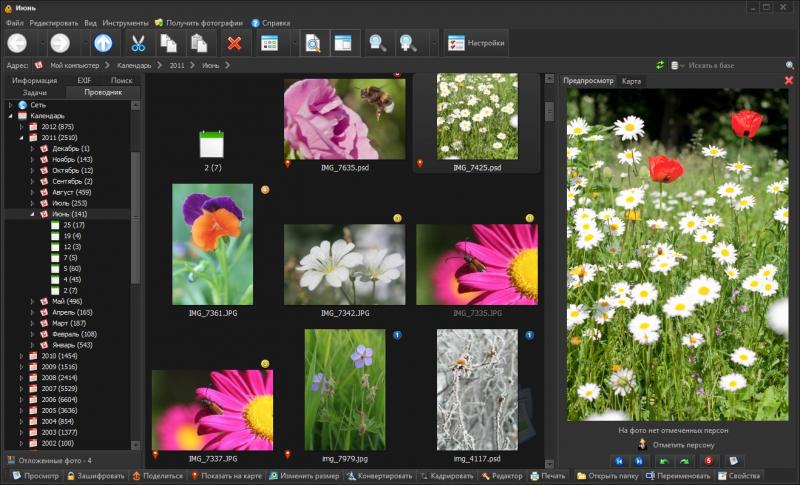Click the yellow rating badge on IMG_7361.JPG
The image size is (800, 485).
(265, 190)
